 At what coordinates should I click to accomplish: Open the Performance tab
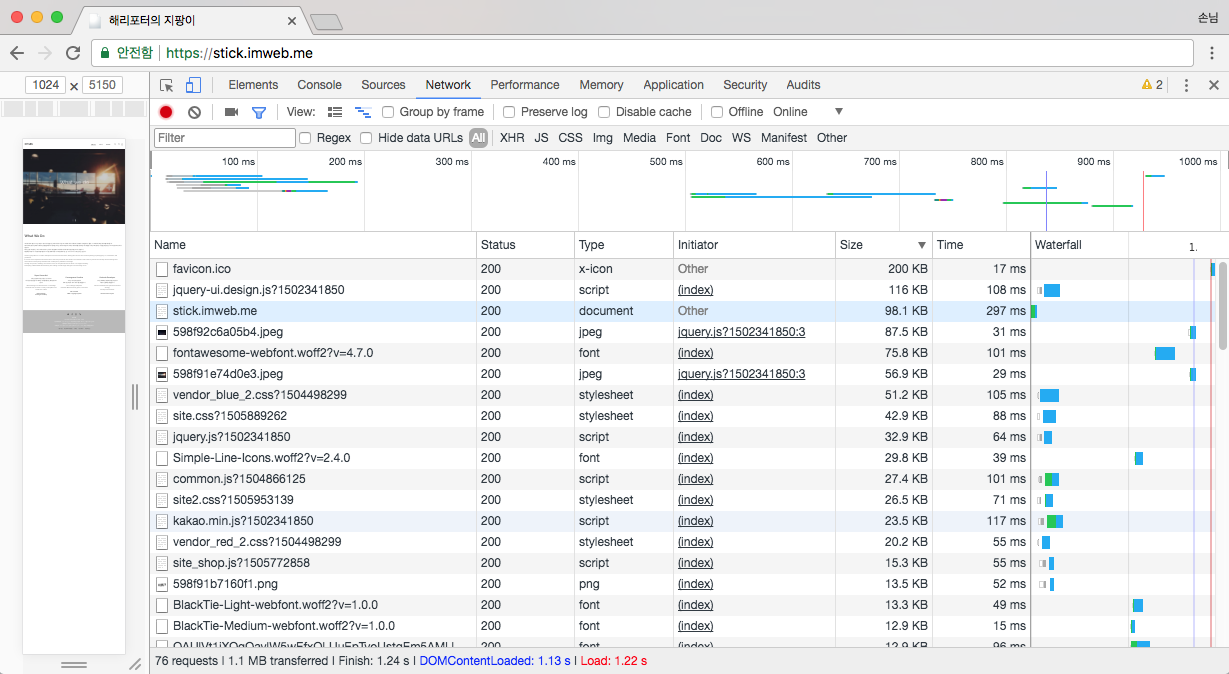pos(524,85)
